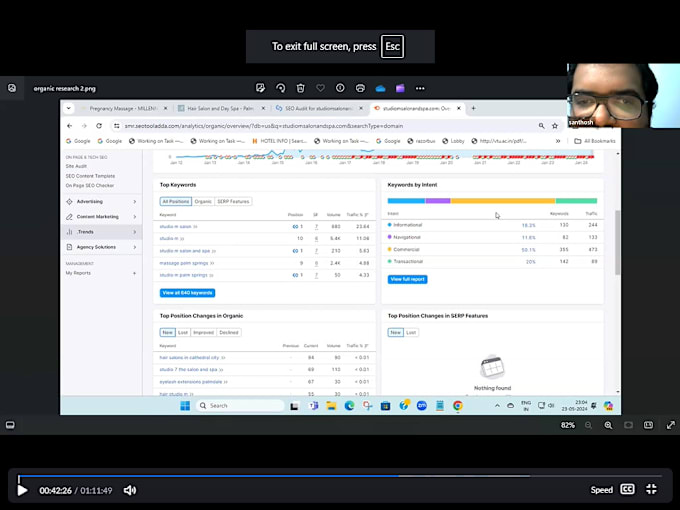Viewport: 680px width, 510px height.
Task: Rotate the image using the rotate icon
Action: pyautogui.click(x=281, y=88)
